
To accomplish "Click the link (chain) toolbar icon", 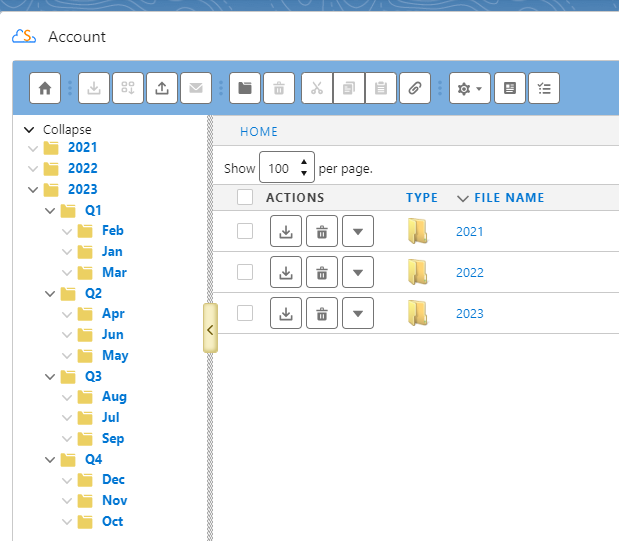I will [414, 88].
